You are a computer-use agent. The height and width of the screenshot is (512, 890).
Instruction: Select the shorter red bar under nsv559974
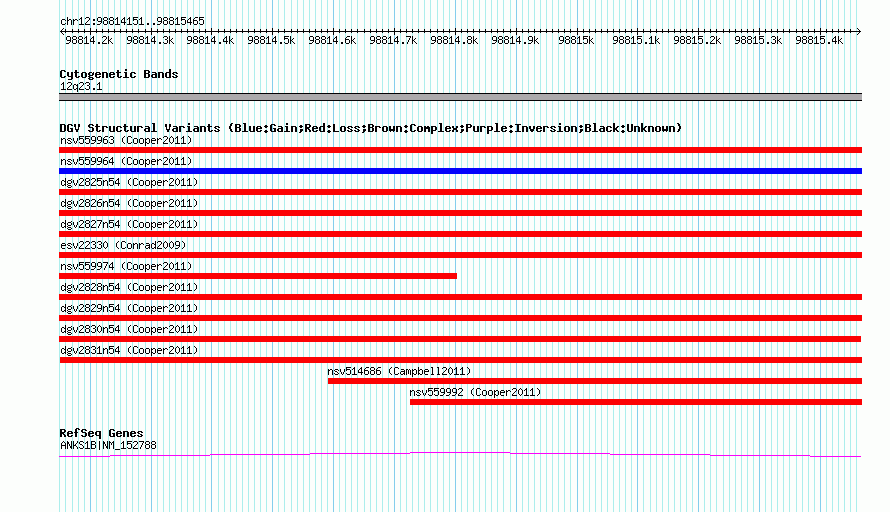258,276
